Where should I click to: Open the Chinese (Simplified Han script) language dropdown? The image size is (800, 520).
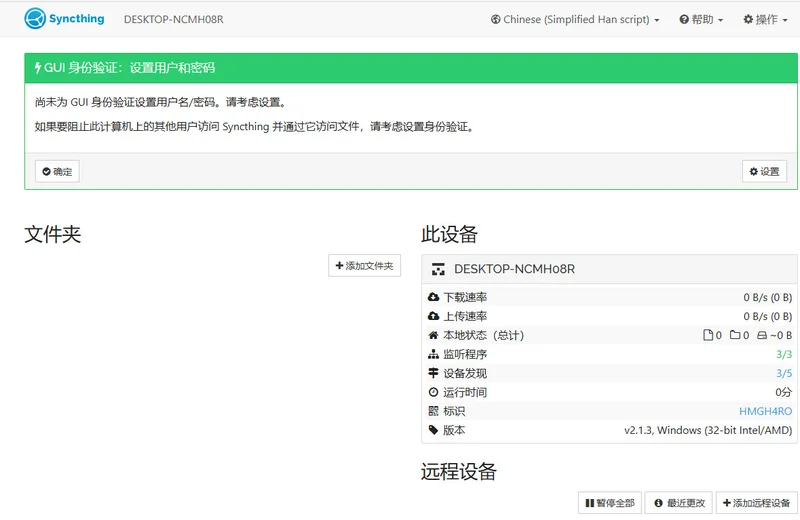(x=575, y=19)
